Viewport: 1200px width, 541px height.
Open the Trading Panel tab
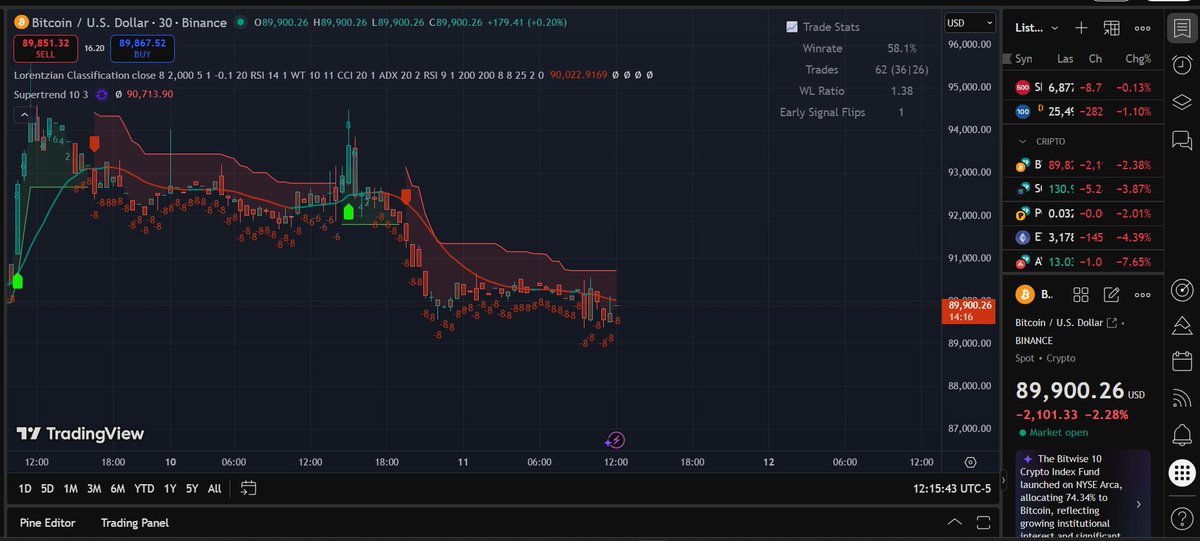(134, 523)
